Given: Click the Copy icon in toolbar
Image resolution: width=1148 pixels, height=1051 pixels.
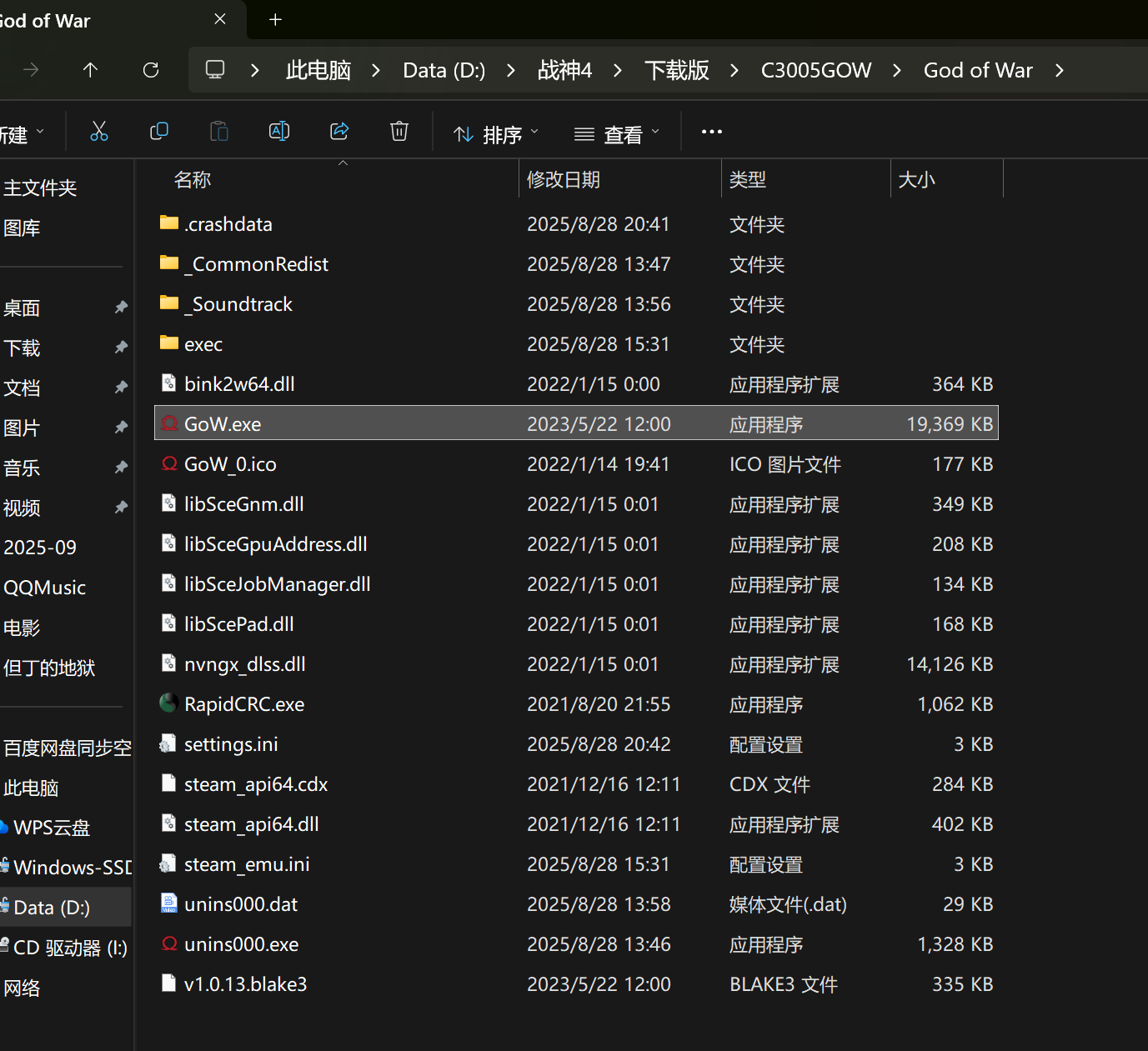Looking at the screenshot, I should tap(159, 132).
